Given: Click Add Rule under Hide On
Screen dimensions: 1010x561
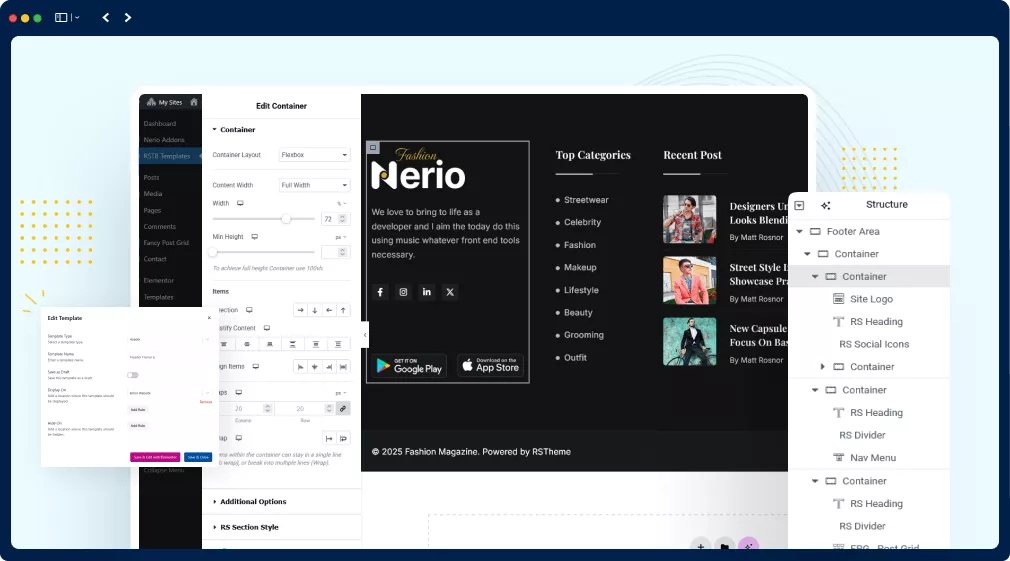Looking at the screenshot, I should click(x=138, y=426).
